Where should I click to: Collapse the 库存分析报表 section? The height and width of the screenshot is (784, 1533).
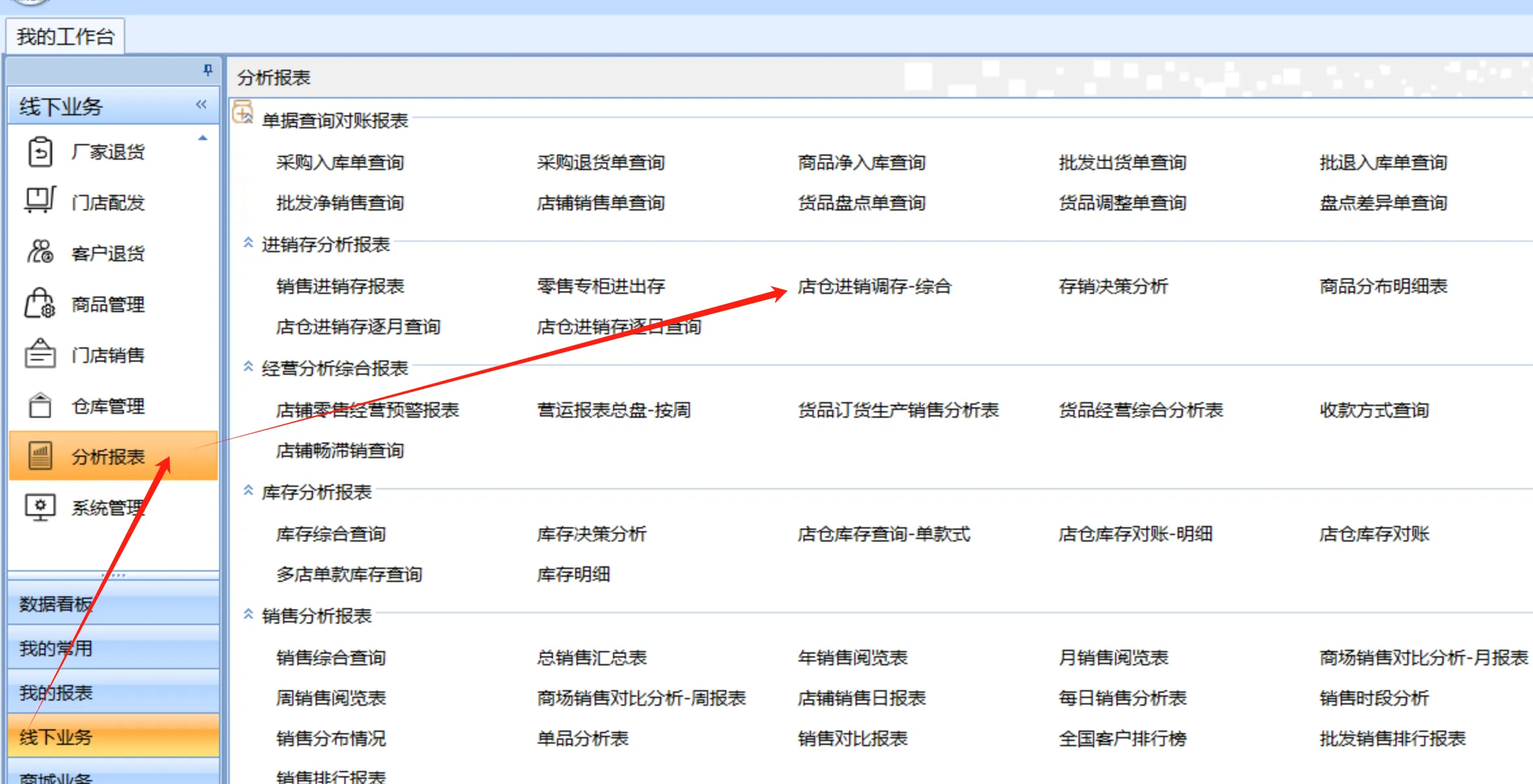click(x=248, y=491)
